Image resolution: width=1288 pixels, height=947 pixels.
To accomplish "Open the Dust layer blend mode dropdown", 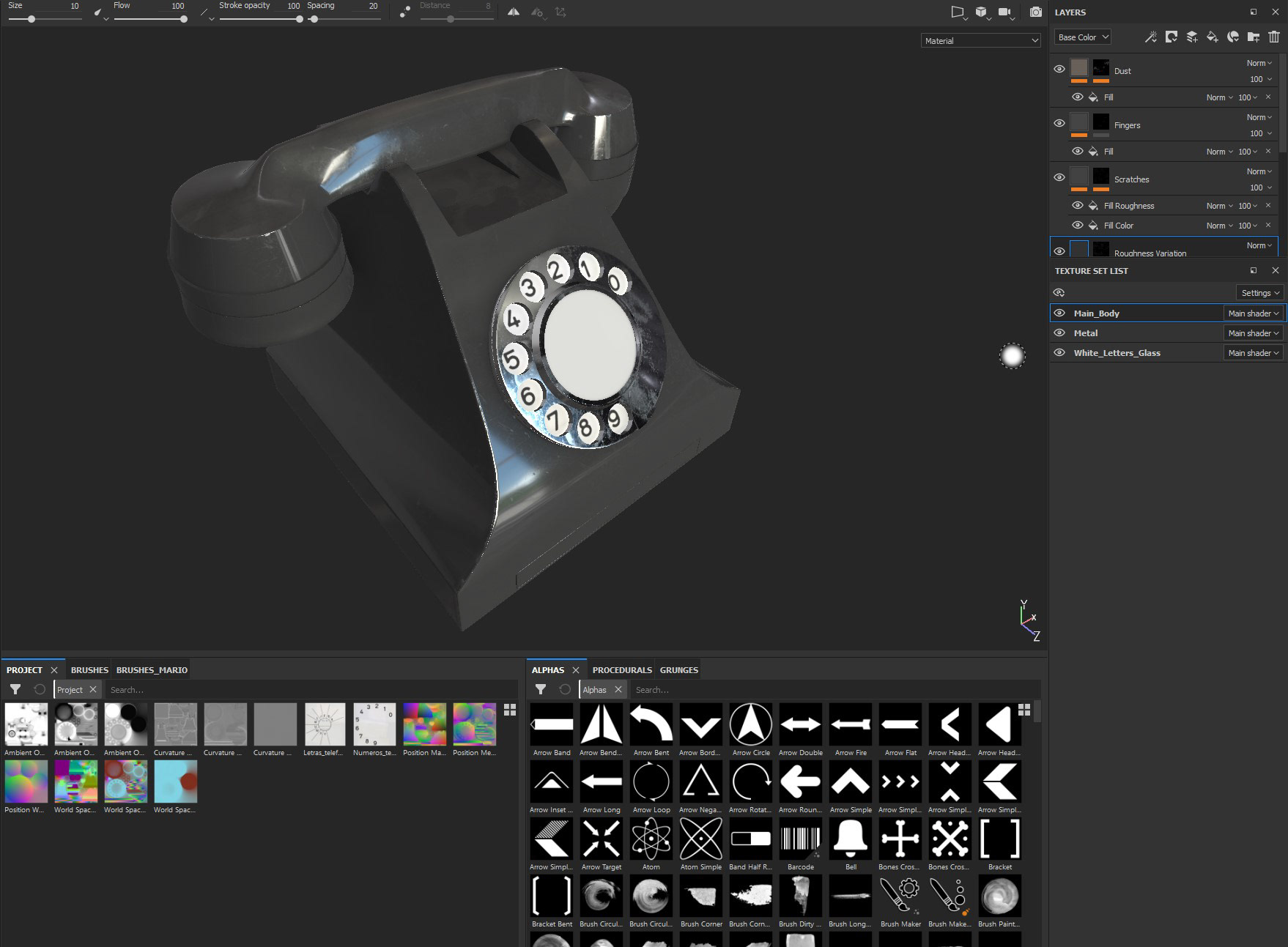I will 1259,63.
